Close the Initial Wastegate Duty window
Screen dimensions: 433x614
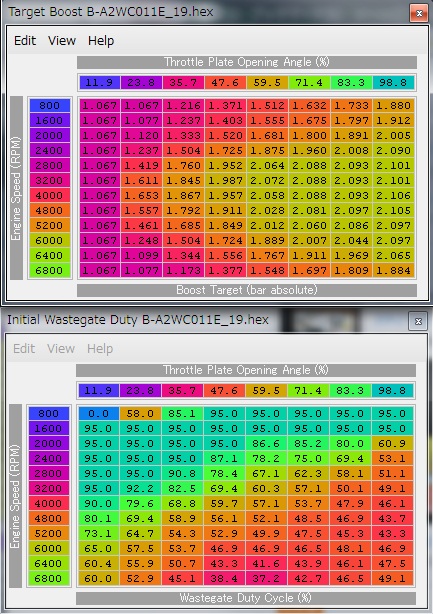click(x=418, y=321)
